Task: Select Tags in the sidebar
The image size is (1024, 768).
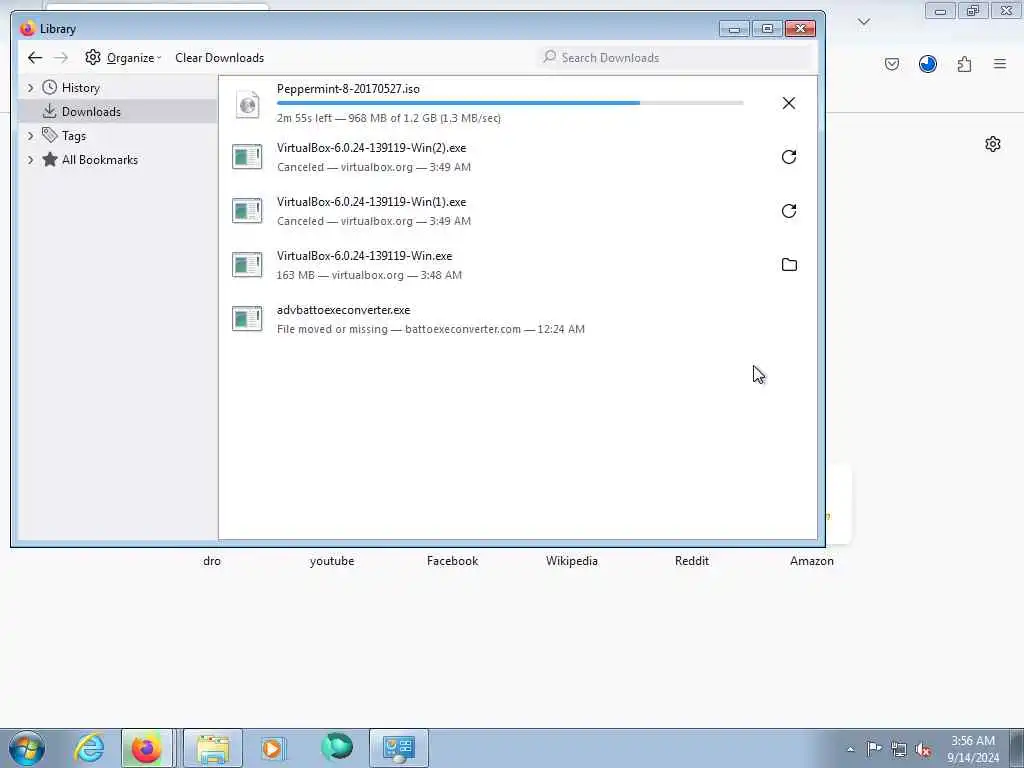Action: (x=74, y=136)
